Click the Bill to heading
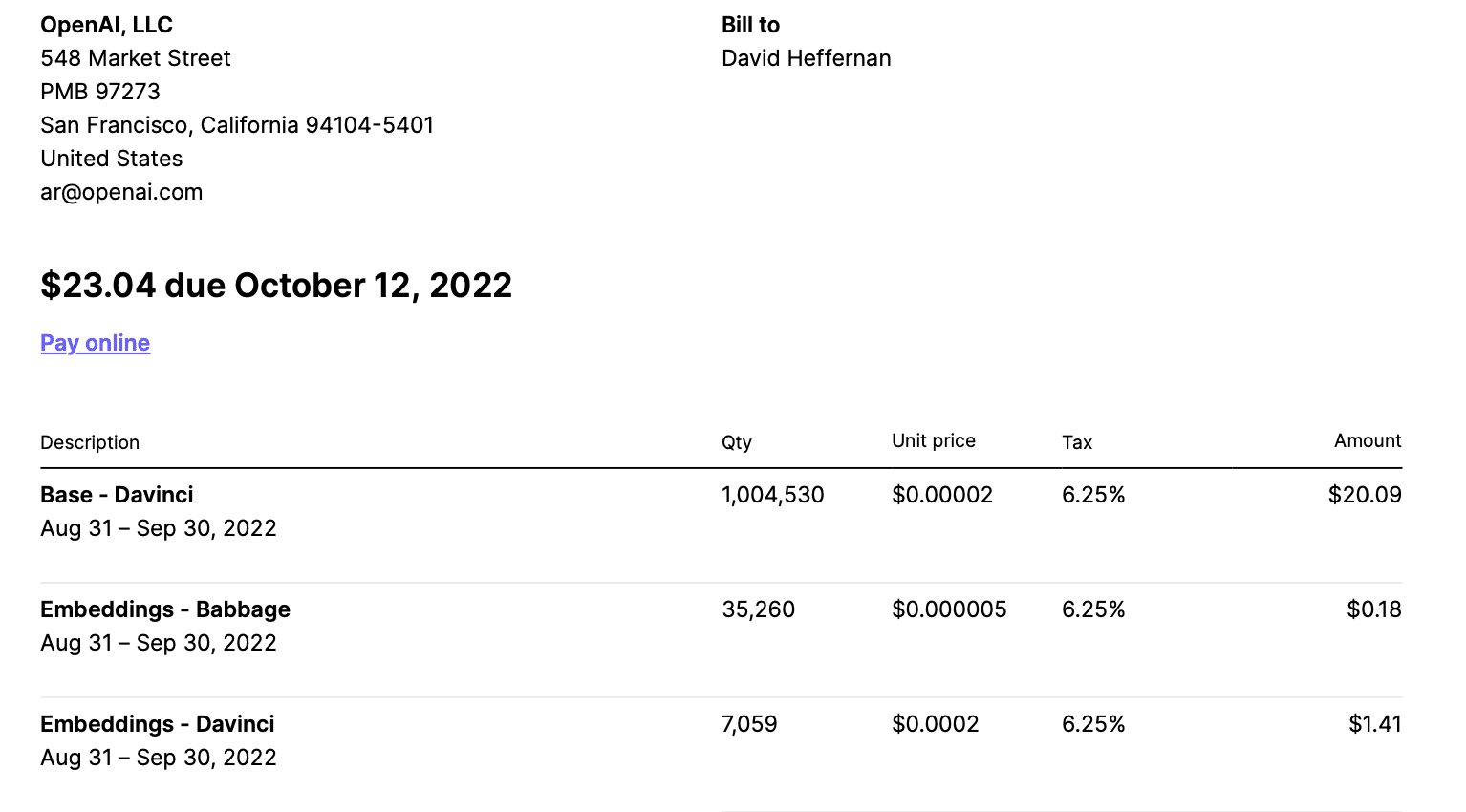Screen dimensions: 1466x812 coord(750,25)
